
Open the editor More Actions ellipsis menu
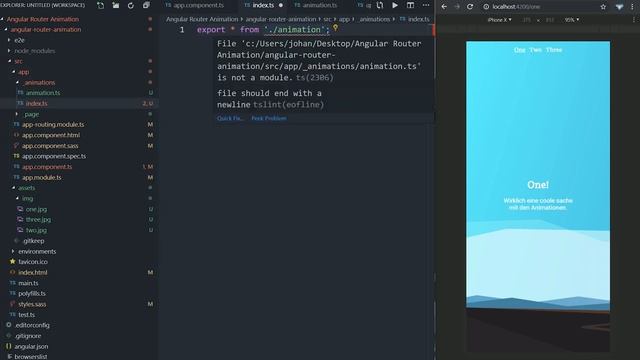click(426, 5)
